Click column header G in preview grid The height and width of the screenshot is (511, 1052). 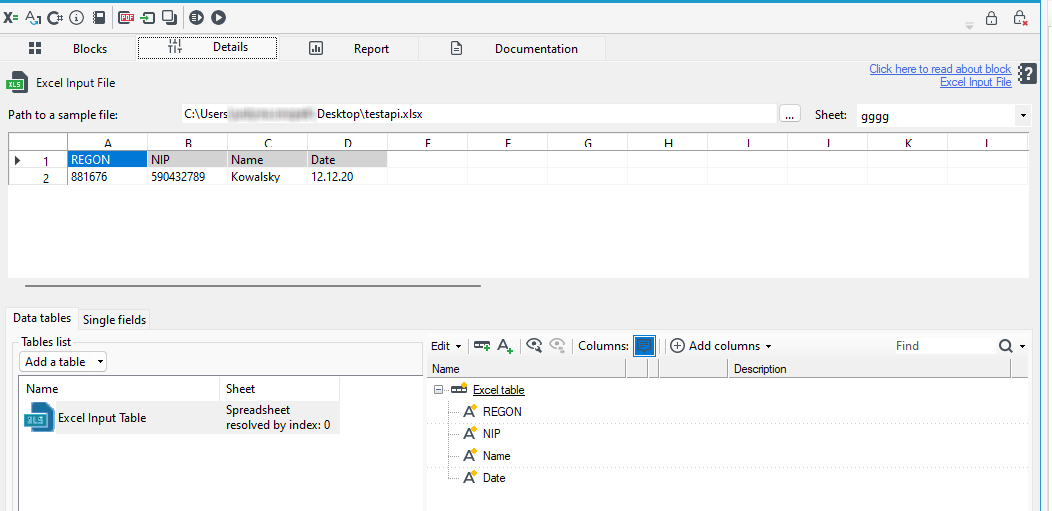pos(587,142)
